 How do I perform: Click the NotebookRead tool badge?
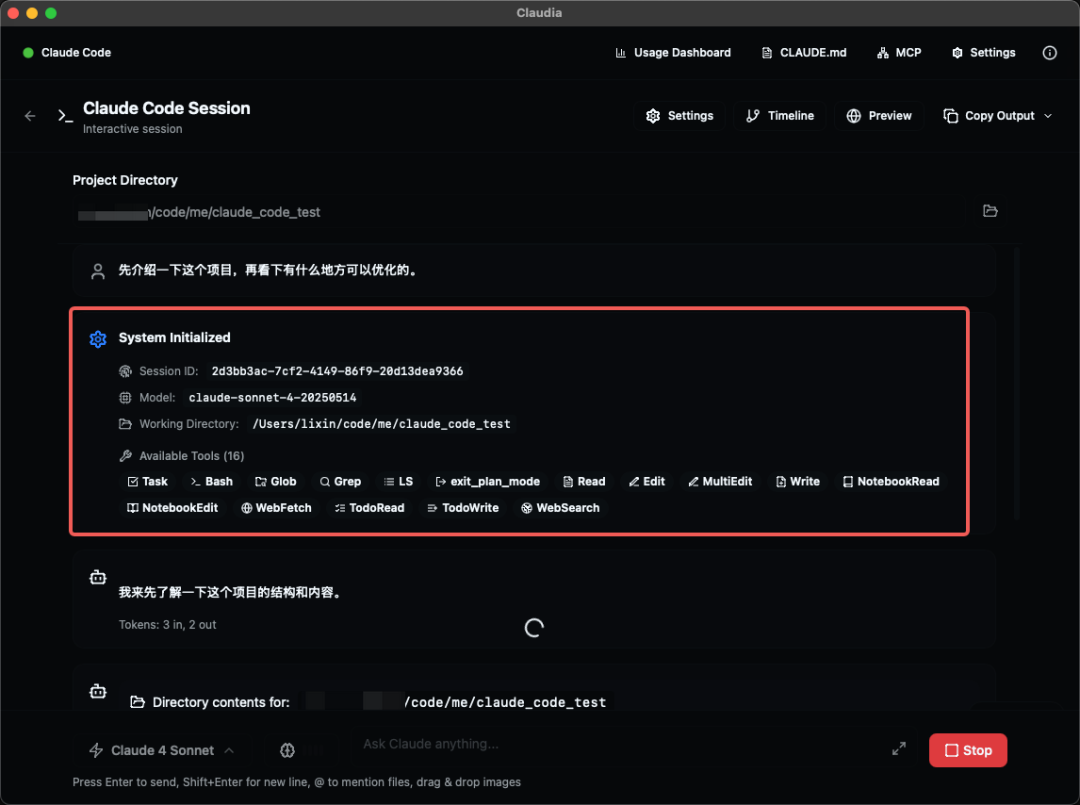pyautogui.click(x=891, y=481)
